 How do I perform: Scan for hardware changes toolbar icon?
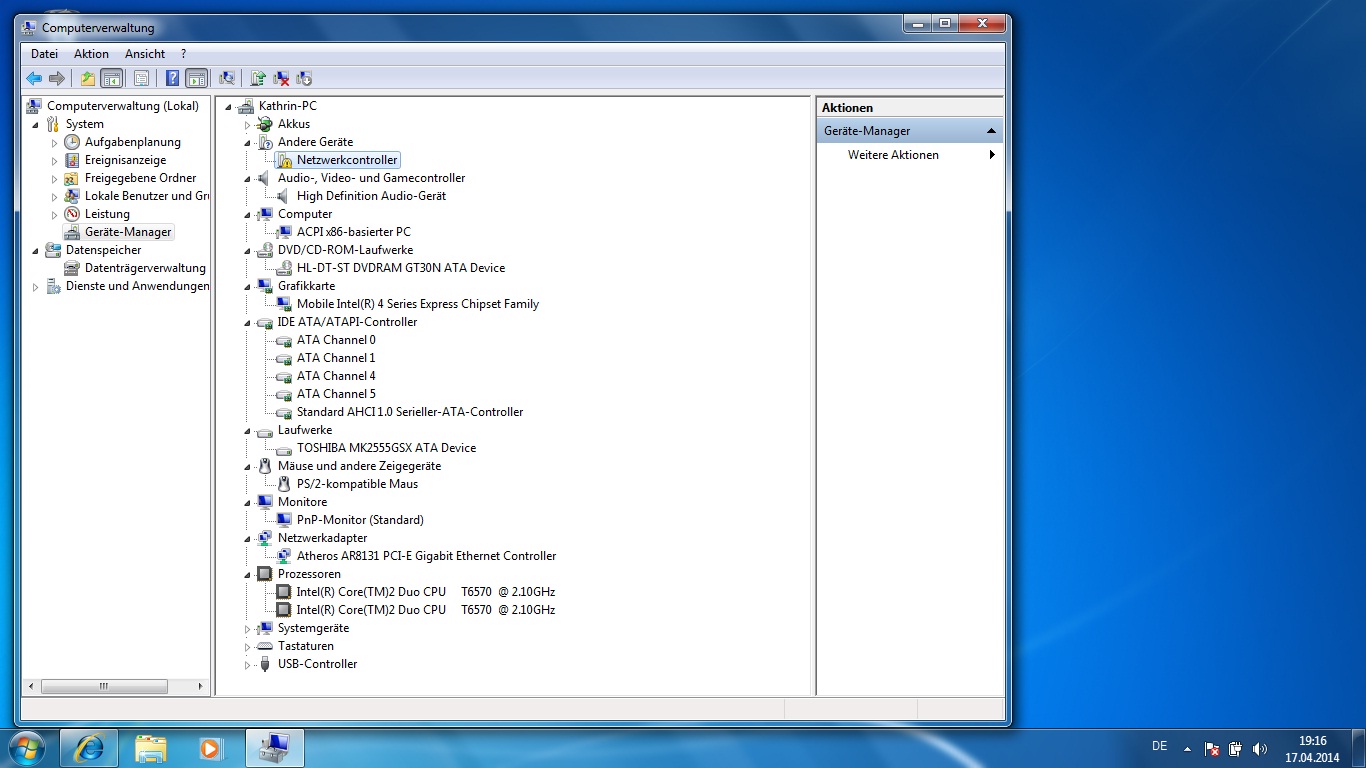tap(227, 78)
